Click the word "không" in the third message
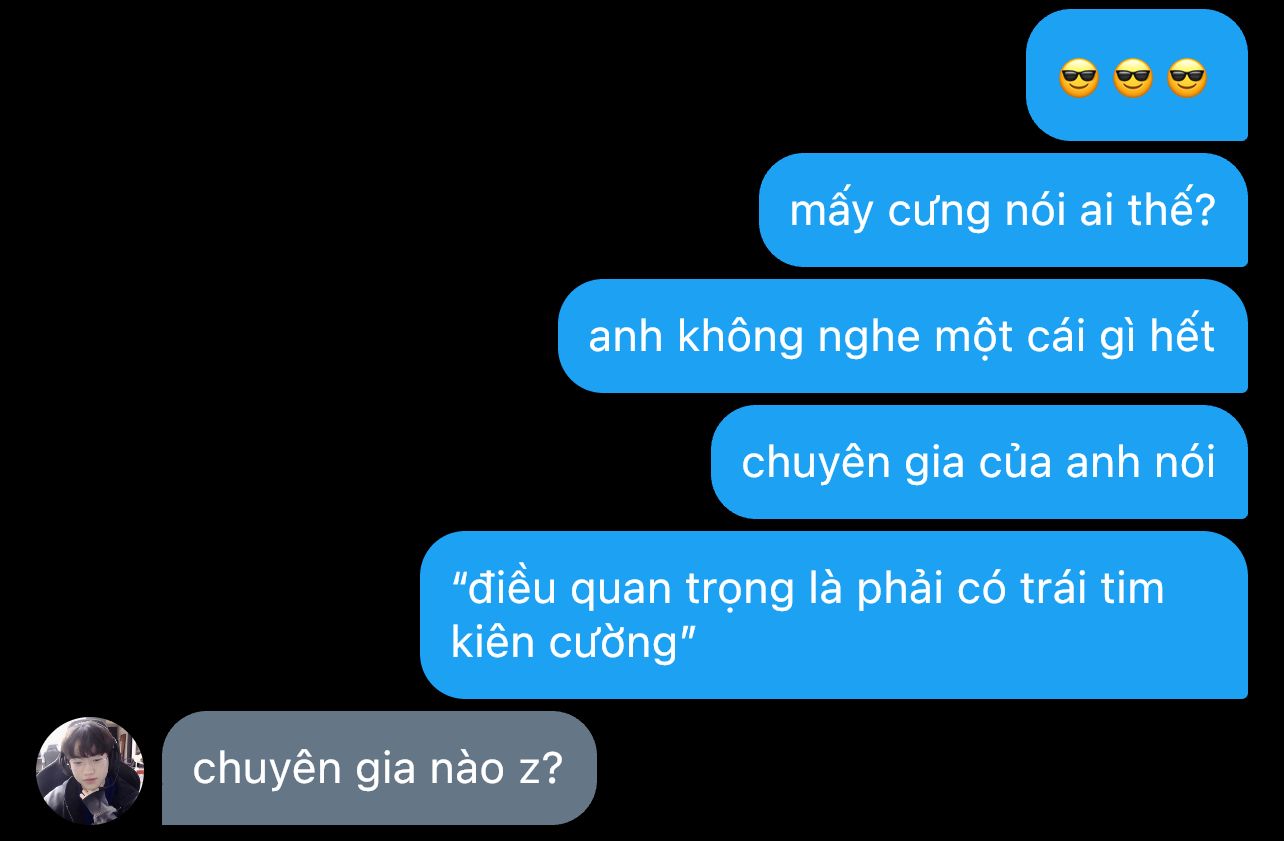The image size is (1284, 841). pos(741,337)
